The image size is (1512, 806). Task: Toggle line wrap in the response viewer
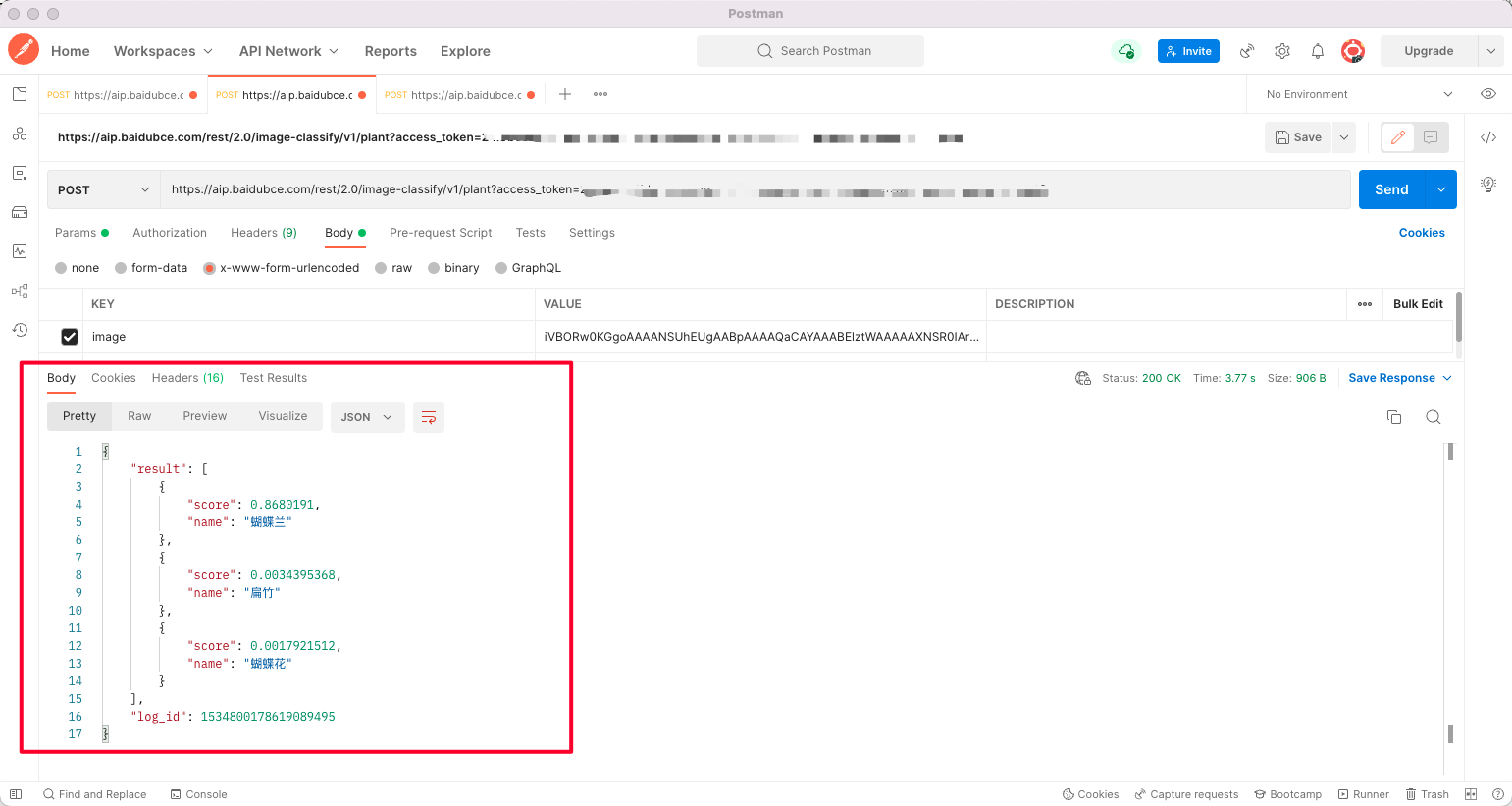(429, 417)
